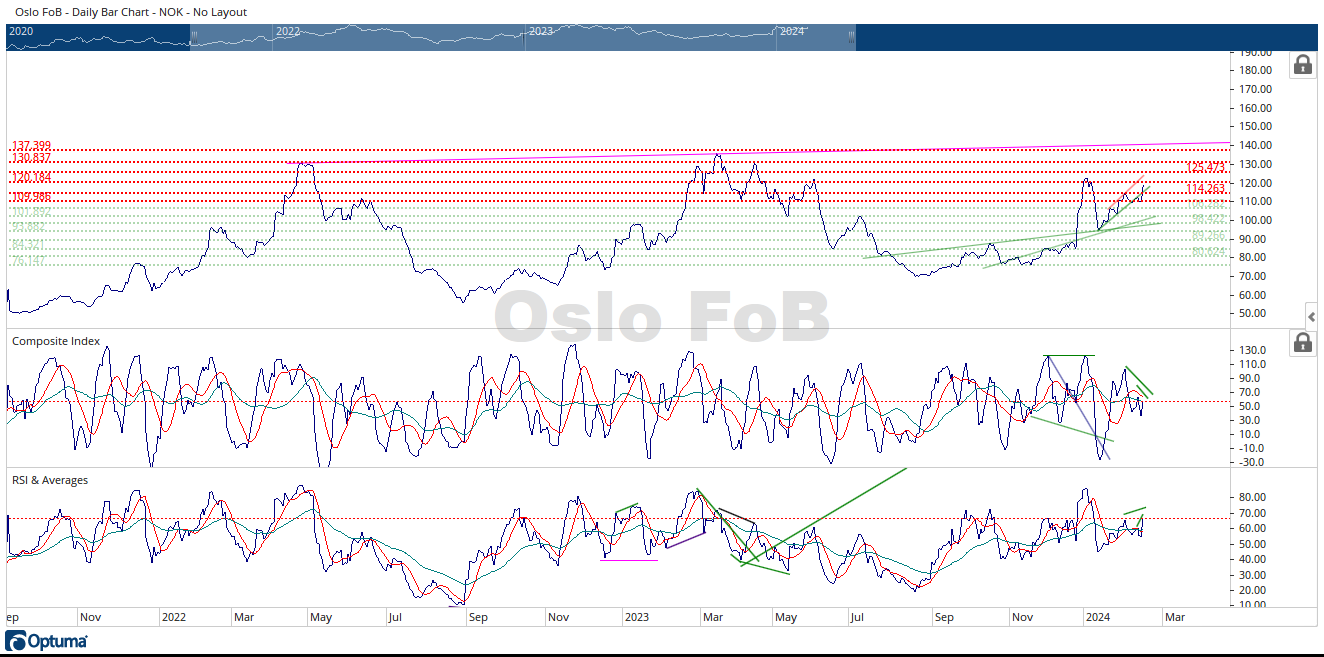Click the 89.266 level label
Screen dimensions: 1324x657
click(1209, 236)
